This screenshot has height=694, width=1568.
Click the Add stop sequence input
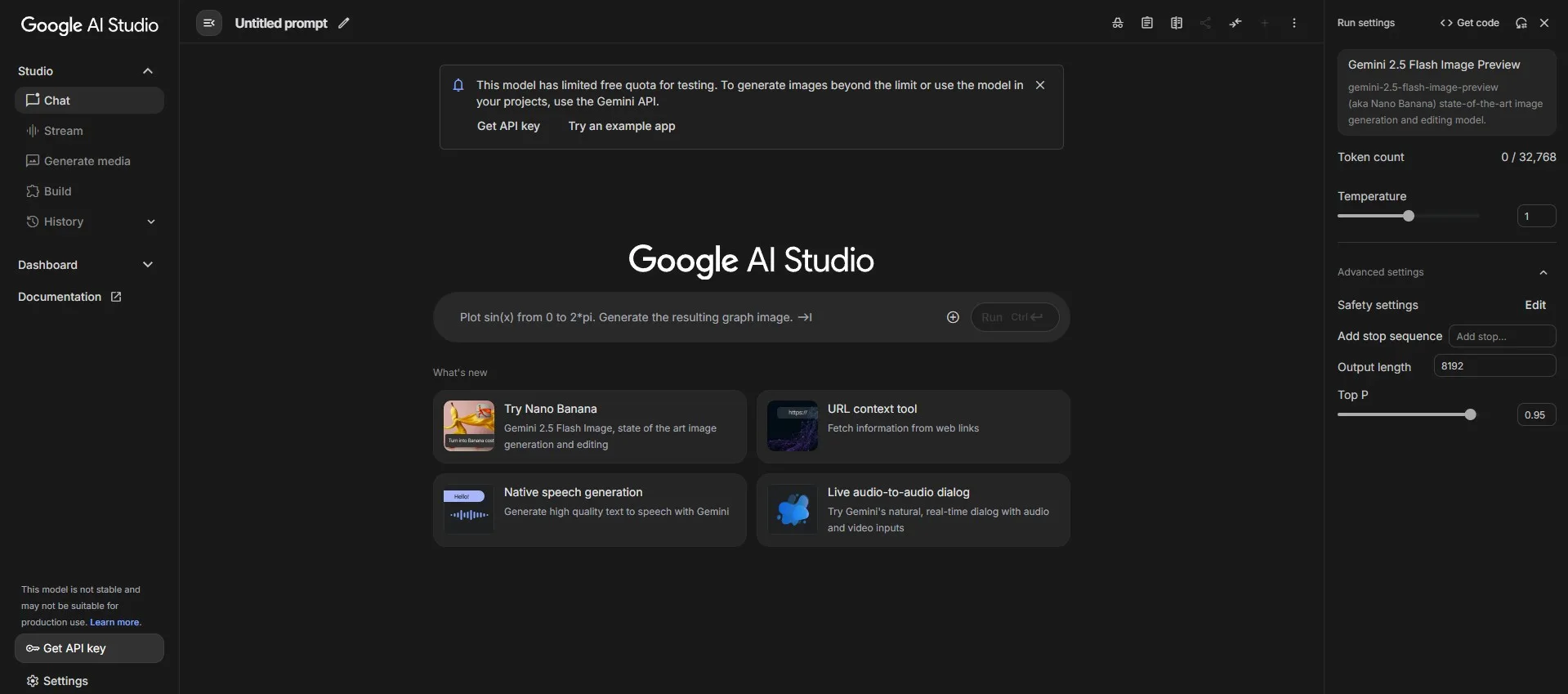click(x=1502, y=336)
